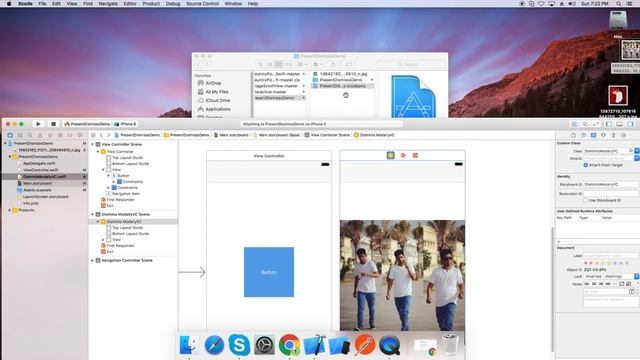
Task: Open the Navigate menu
Action: click(108, 4)
